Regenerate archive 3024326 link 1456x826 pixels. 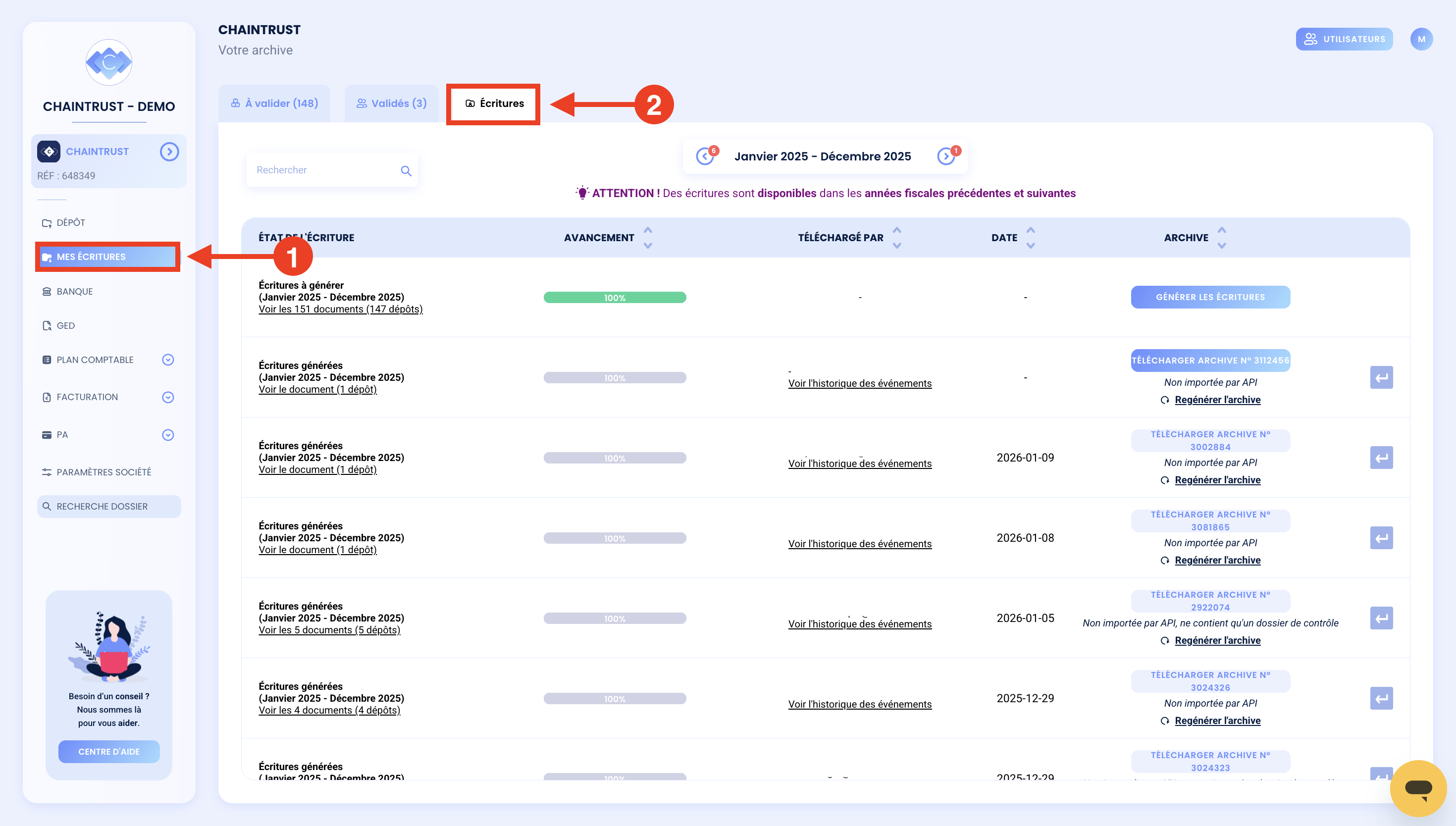pyautogui.click(x=1217, y=721)
